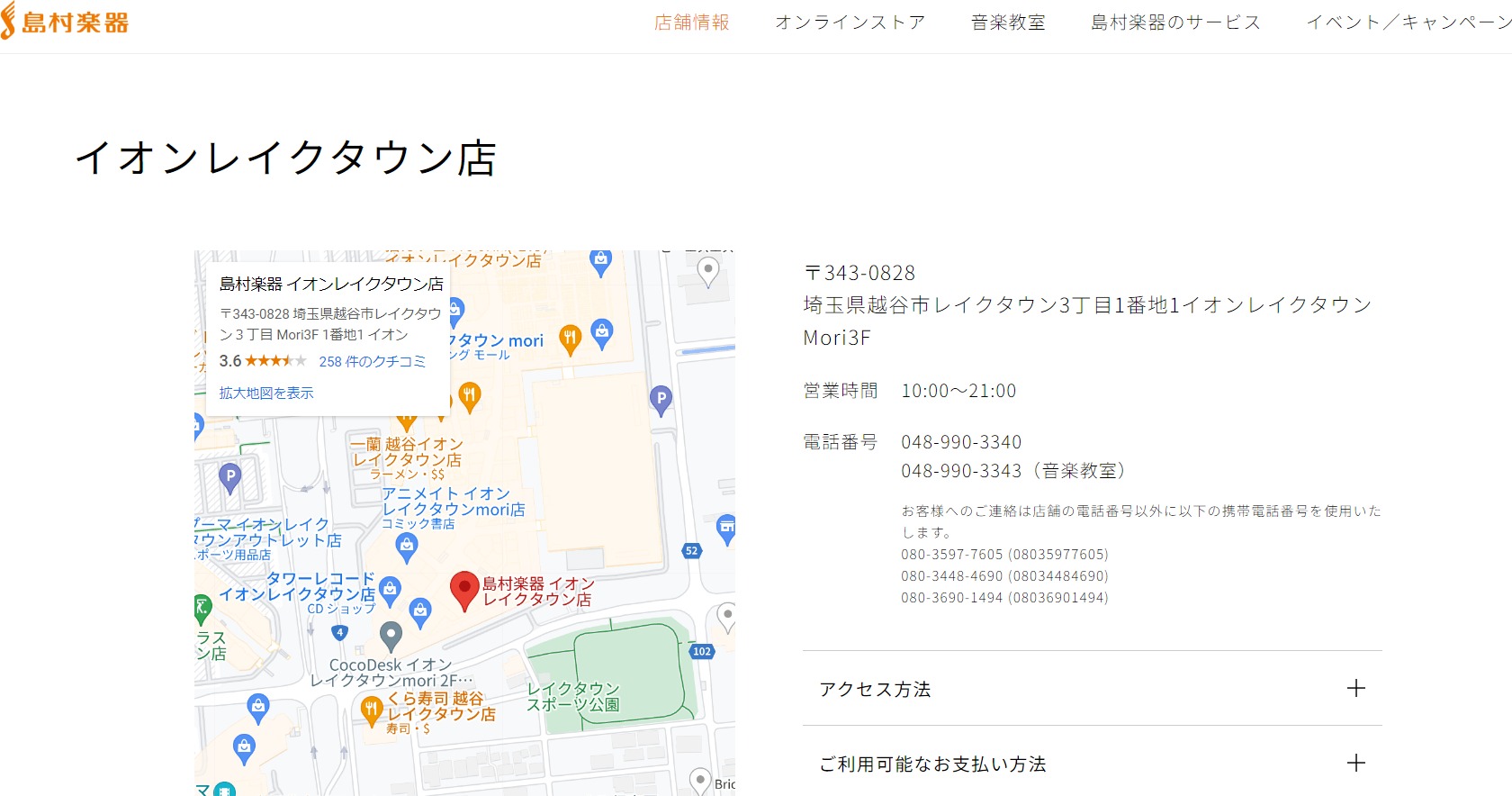Viewport: 1512px width, 796px height.
Task: Click the blue bus stop pin at map right edge
Action: click(725, 529)
